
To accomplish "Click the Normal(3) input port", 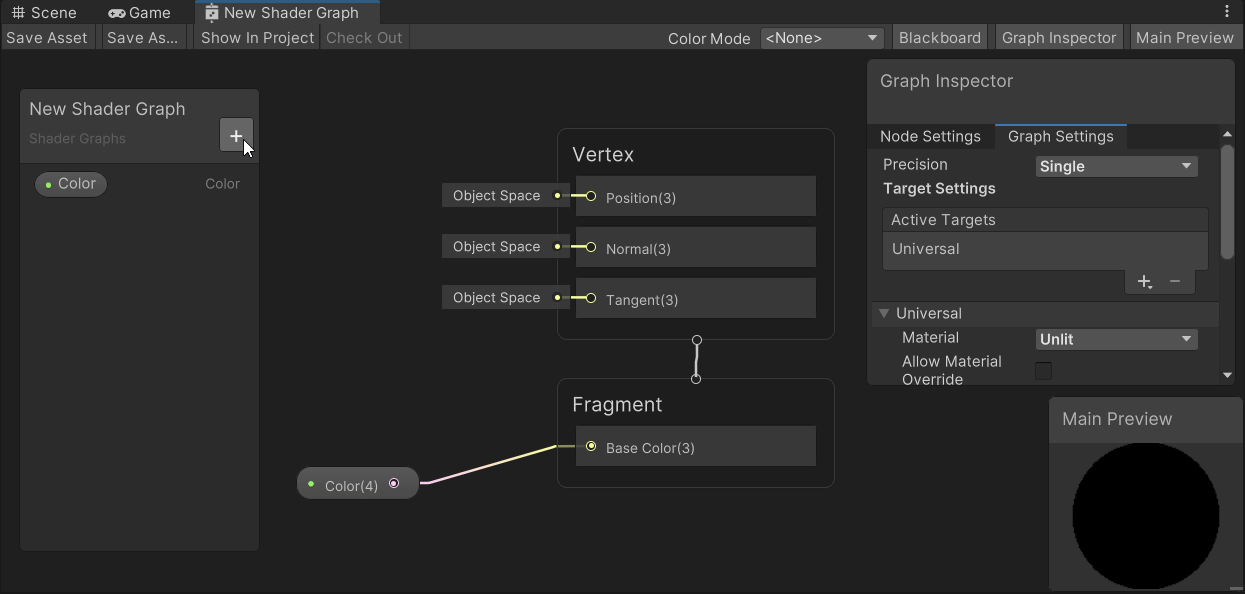I will (591, 247).
